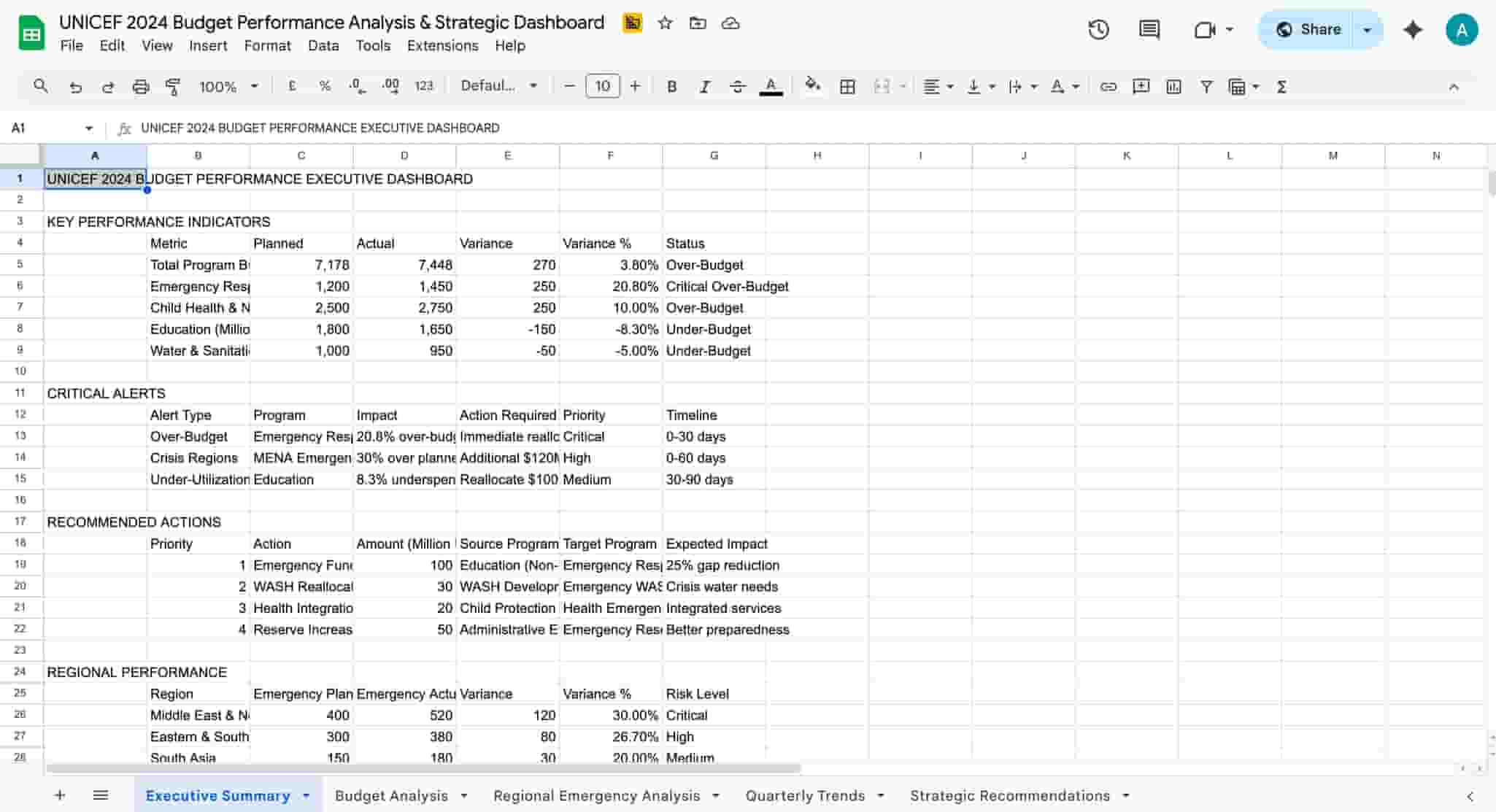Select the column G header
1496x812 pixels.
(x=714, y=155)
